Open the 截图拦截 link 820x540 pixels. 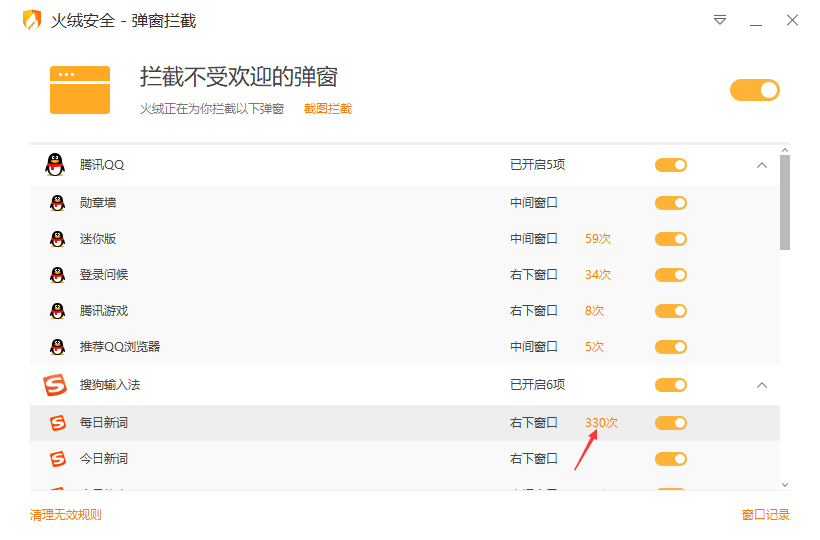[328, 109]
